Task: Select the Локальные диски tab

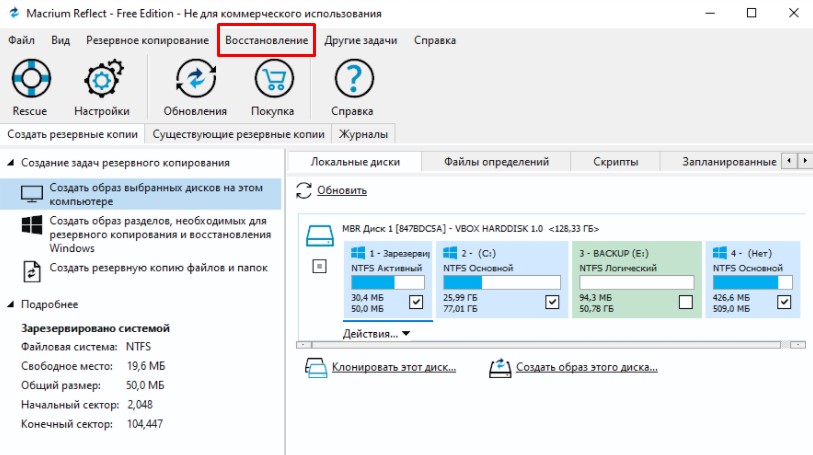Action: click(355, 162)
